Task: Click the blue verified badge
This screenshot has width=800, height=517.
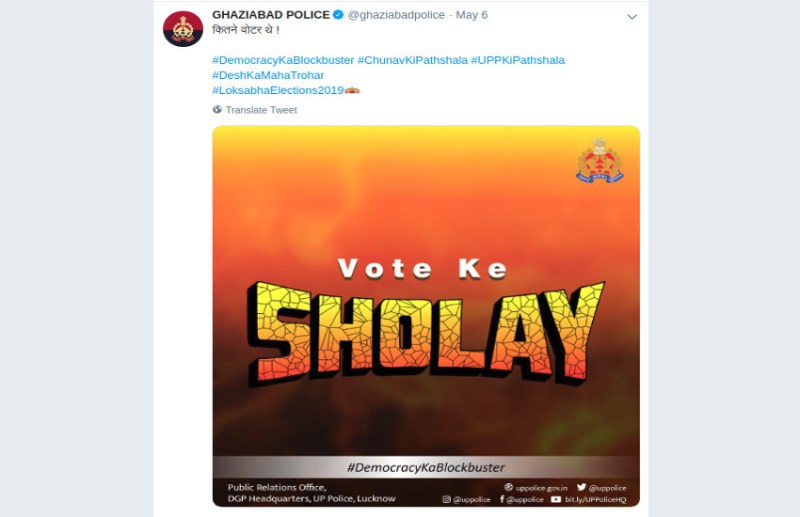Action: [338, 16]
